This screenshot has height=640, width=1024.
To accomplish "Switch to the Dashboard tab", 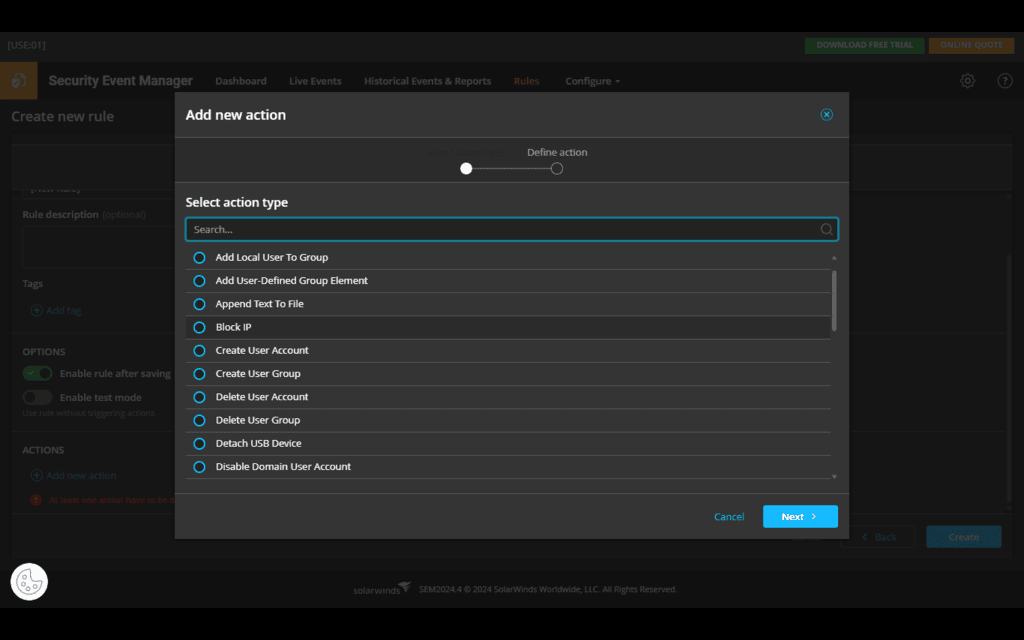I will click(x=241, y=81).
